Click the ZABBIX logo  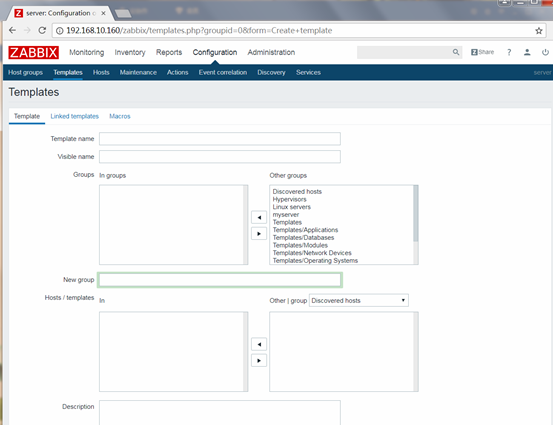tap(34, 53)
